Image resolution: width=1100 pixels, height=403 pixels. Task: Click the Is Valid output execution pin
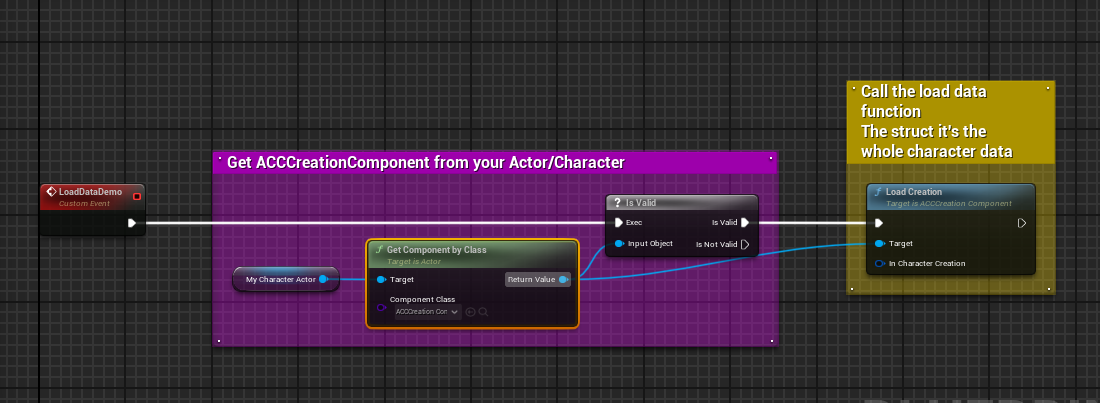pyautogui.click(x=745, y=223)
